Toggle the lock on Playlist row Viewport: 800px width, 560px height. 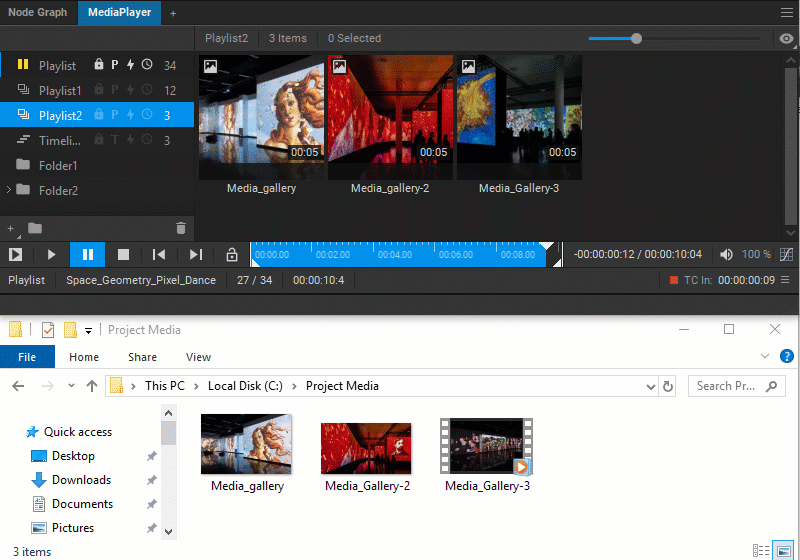coord(99,64)
